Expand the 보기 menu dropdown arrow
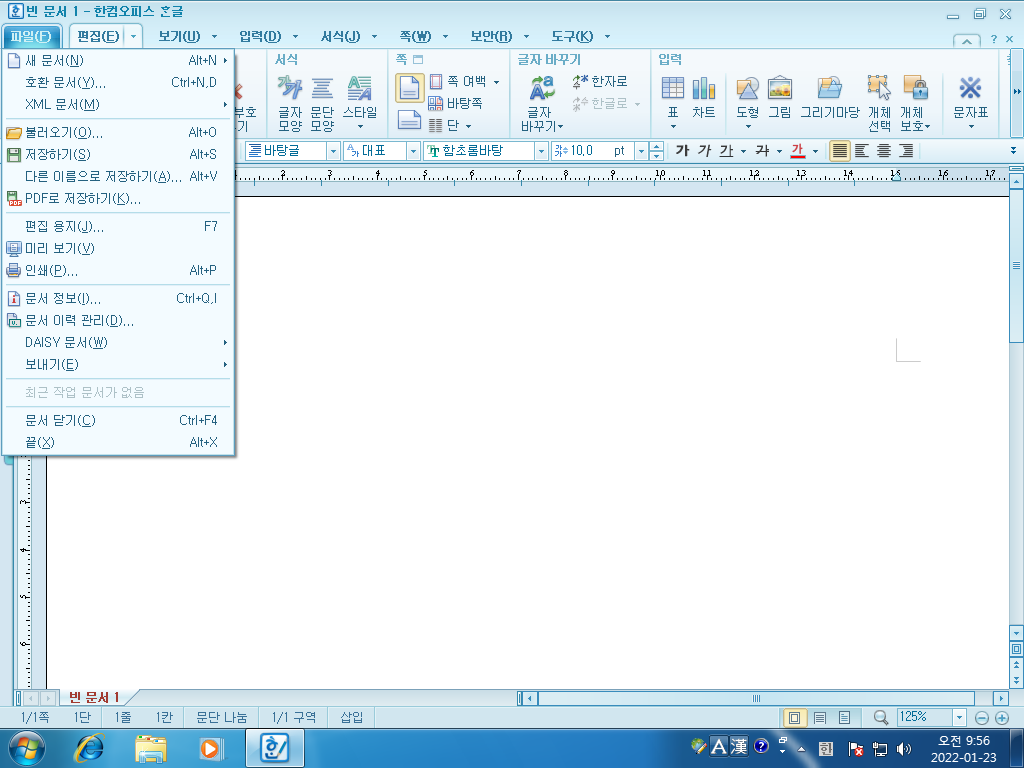Screen dimensions: 1024x768 [x=214, y=37]
